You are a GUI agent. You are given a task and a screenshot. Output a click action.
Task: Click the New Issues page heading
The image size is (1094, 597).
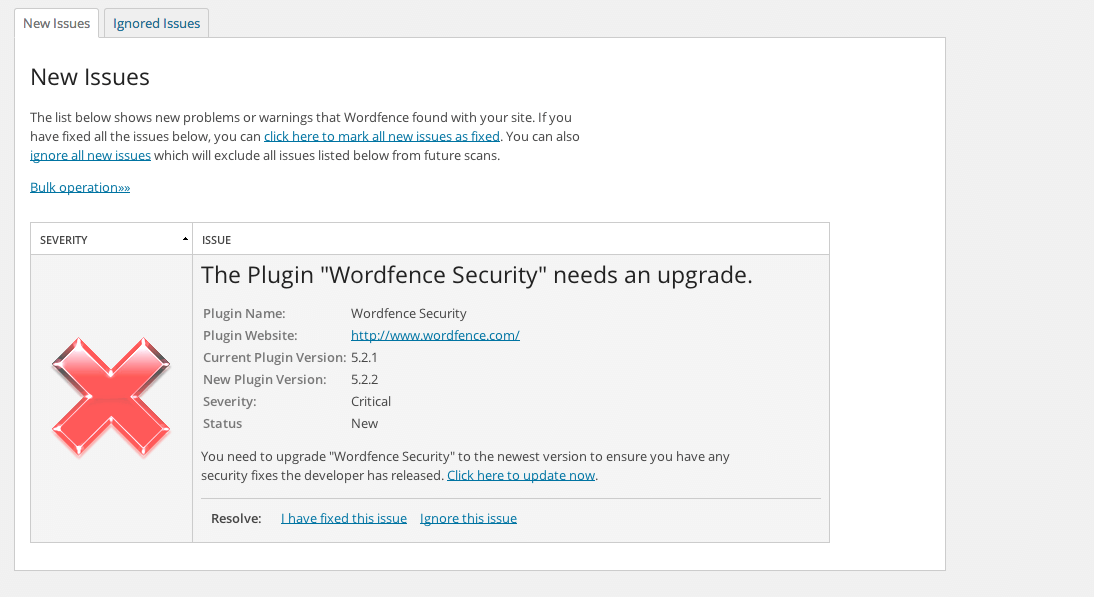pyautogui.click(x=90, y=77)
